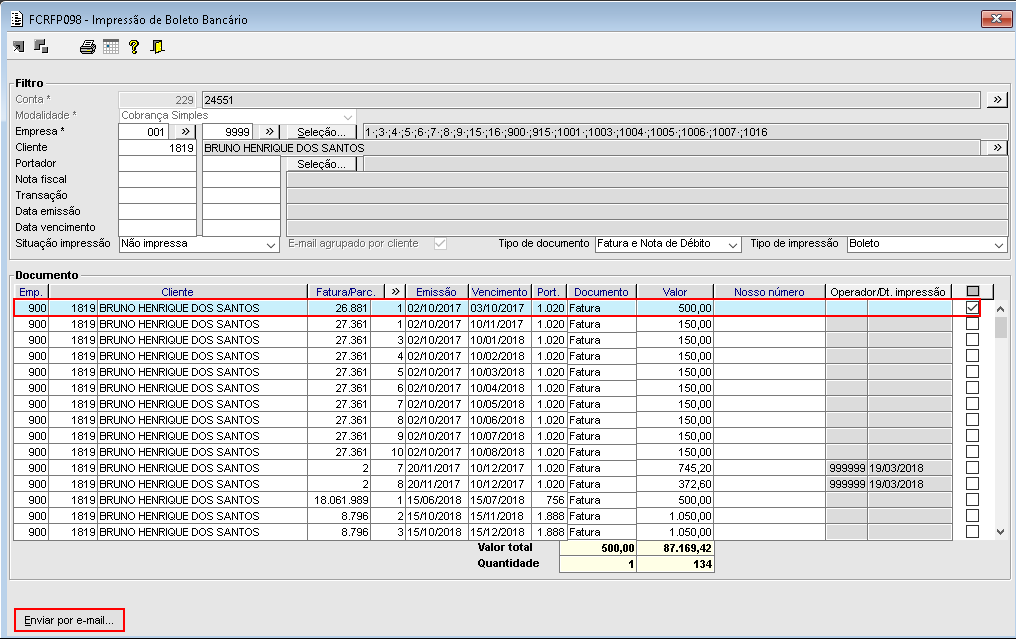The height and width of the screenshot is (639, 1016).
Task: Open the Situação impressão dropdown
Action: [x=271, y=244]
